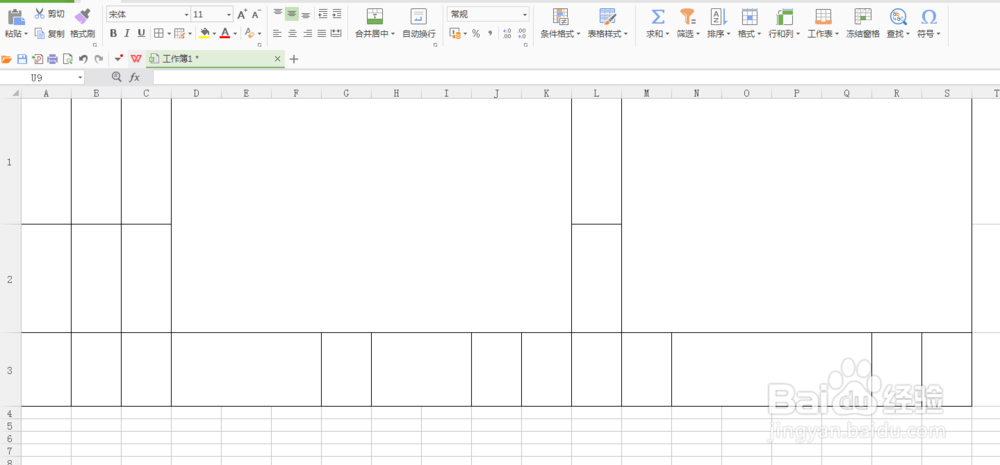
Task: Apply cell borders with the border icon
Action: [x=158, y=33]
